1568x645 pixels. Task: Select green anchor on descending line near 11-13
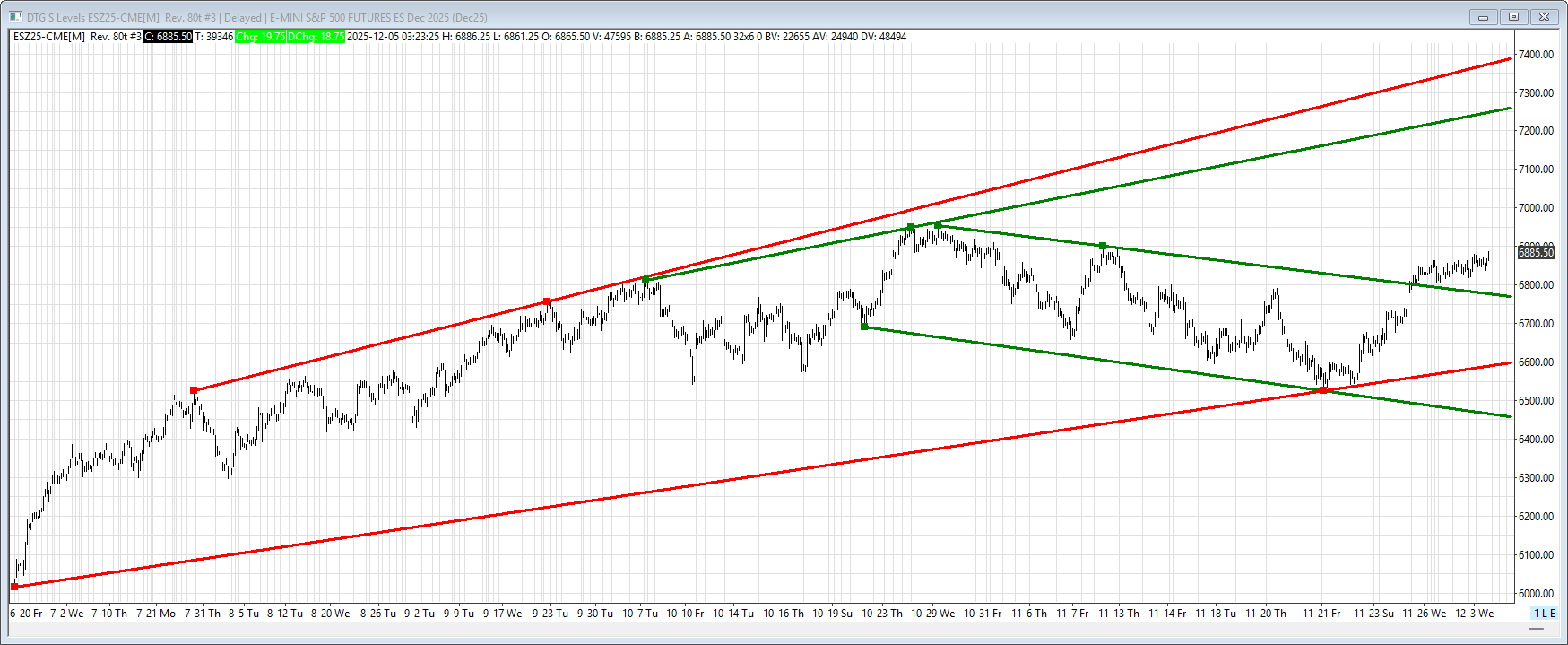pyautogui.click(x=1103, y=246)
